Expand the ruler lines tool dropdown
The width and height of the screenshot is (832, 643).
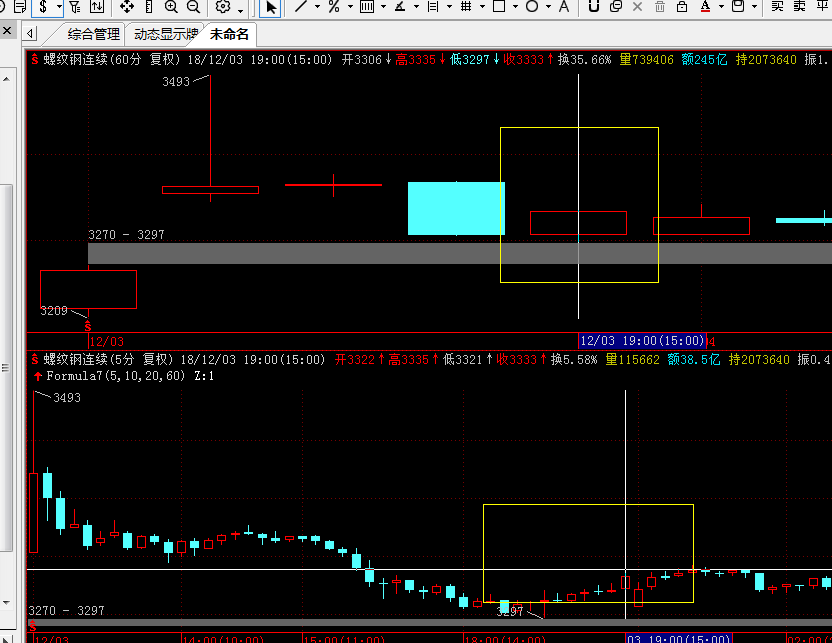pyautogui.click(x=449, y=7)
